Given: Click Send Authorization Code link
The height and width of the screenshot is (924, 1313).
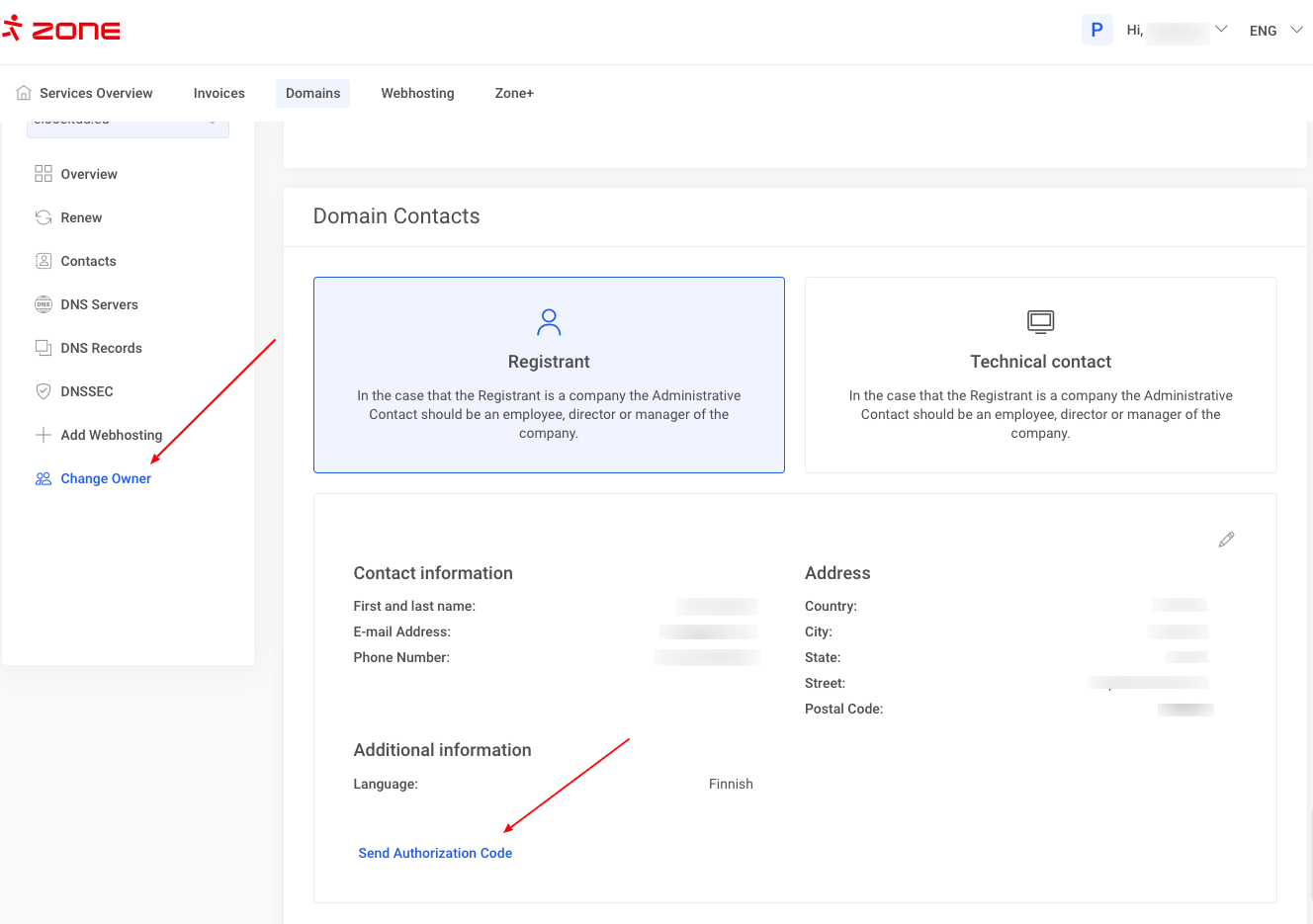Looking at the screenshot, I should 435,853.
